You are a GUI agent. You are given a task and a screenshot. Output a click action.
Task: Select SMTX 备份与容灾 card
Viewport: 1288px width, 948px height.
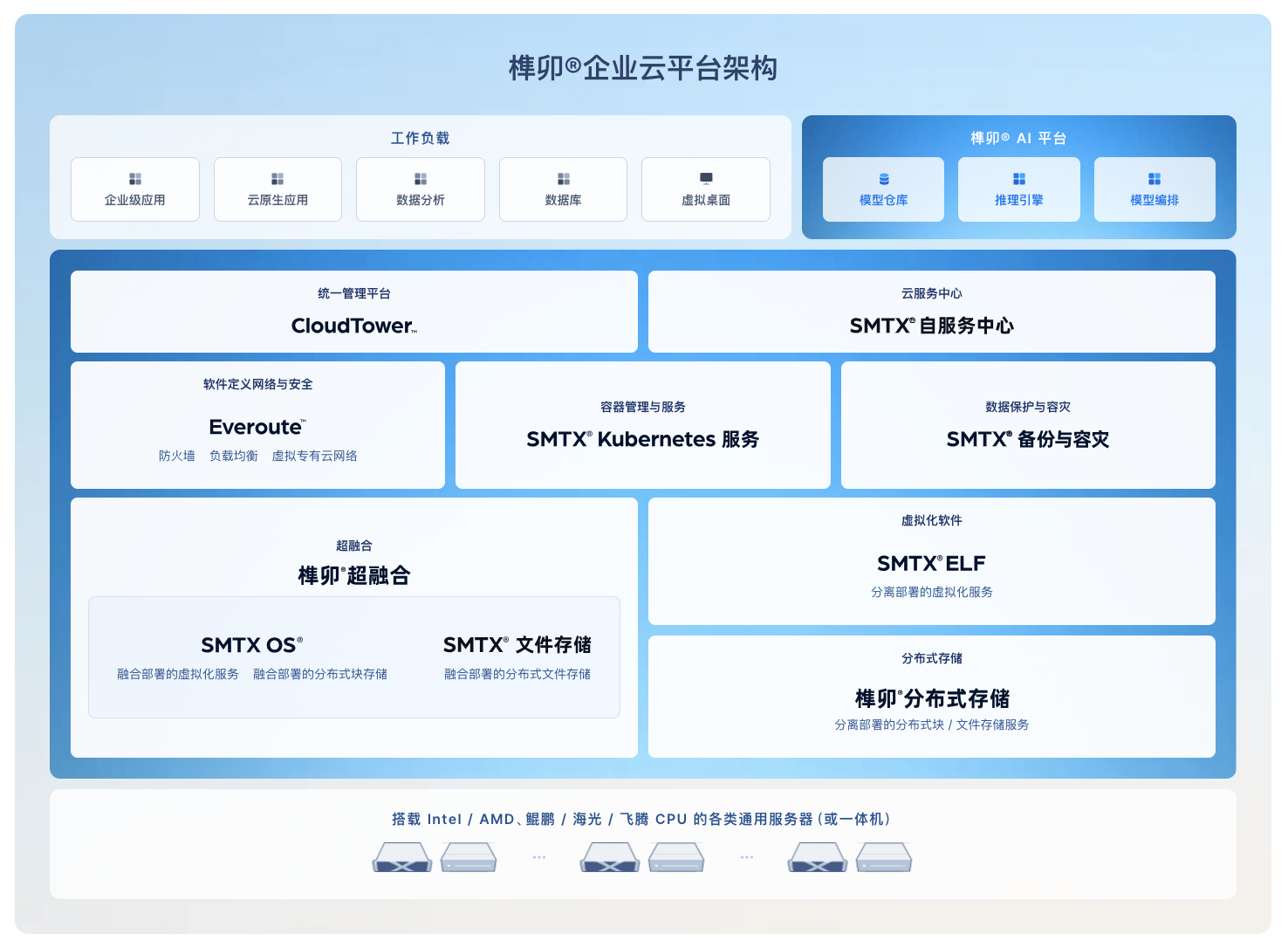pos(1027,426)
